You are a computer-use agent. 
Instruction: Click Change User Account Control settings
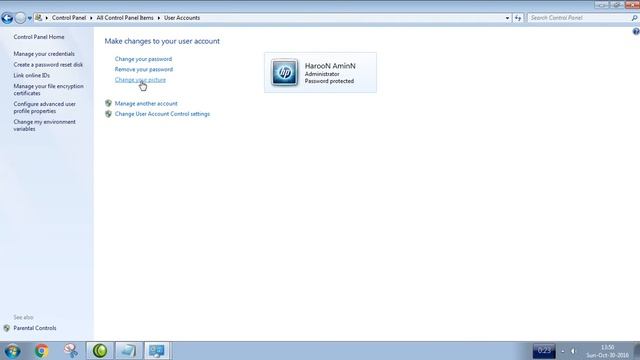[x=162, y=114]
